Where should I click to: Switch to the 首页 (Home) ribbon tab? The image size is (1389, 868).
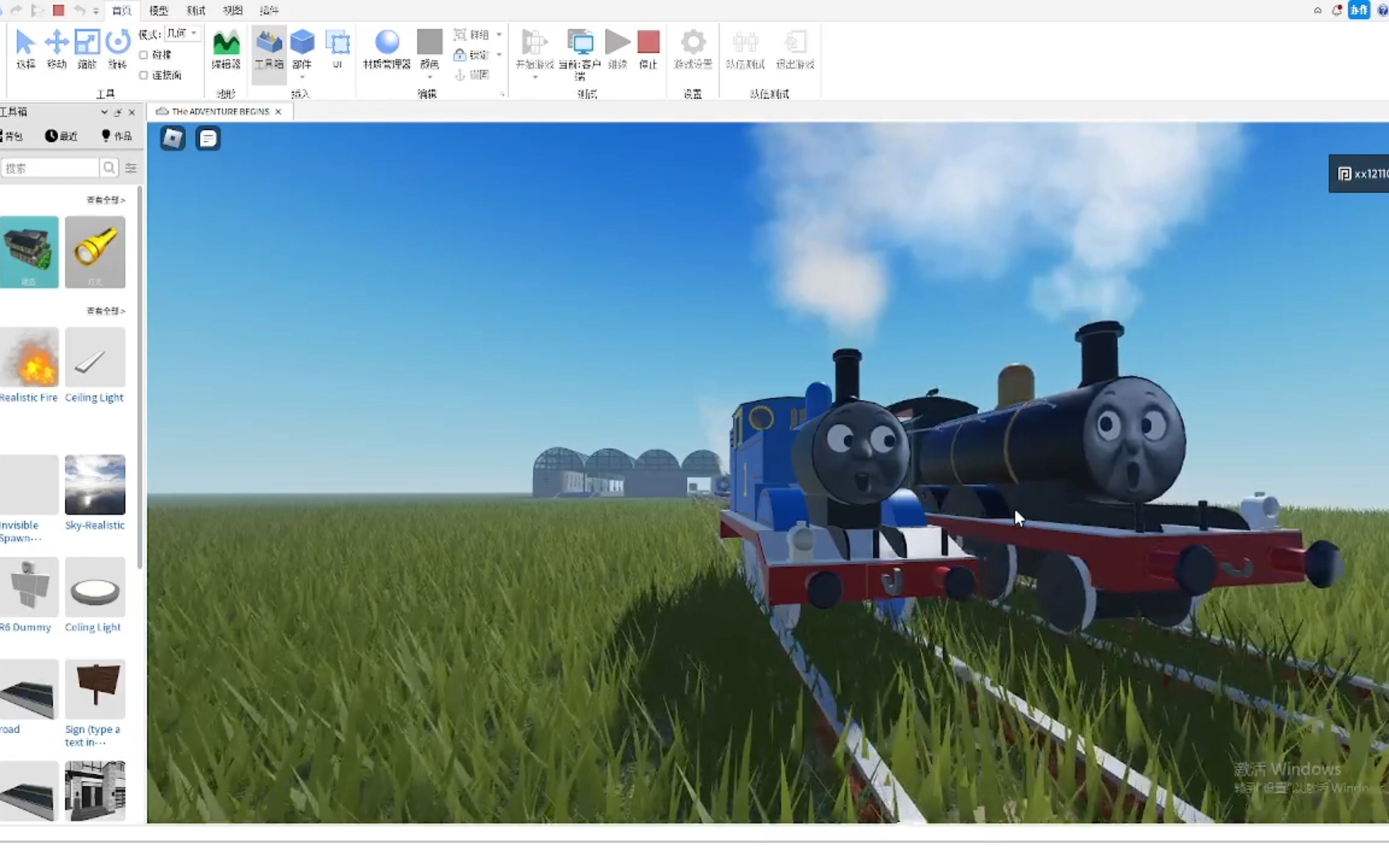tap(121, 10)
